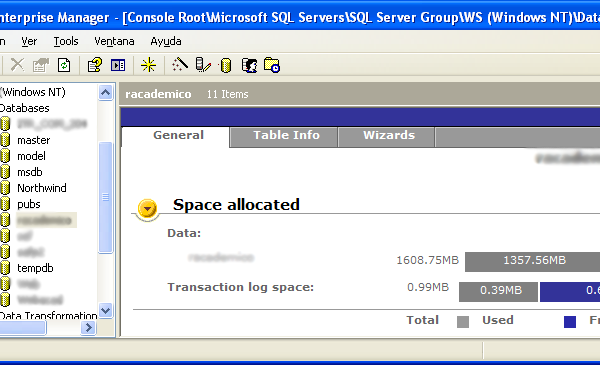Click the 1357.56MB used data bar
The width and height of the screenshot is (600, 365).
pyautogui.click(x=533, y=261)
